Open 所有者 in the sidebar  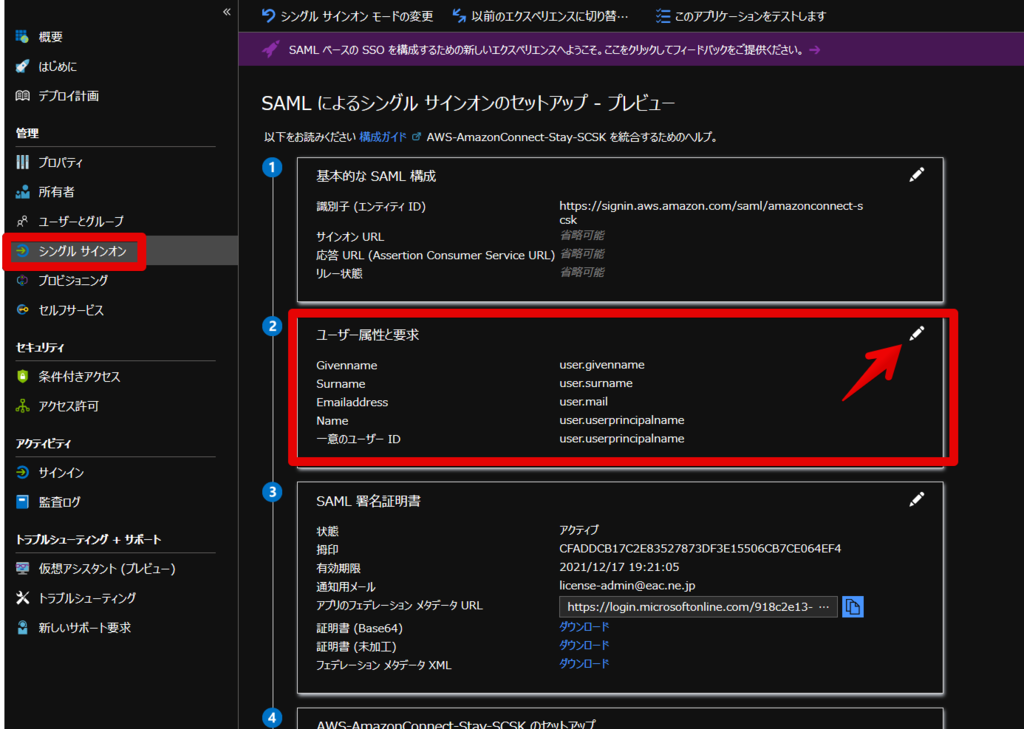(x=56, y=192)
